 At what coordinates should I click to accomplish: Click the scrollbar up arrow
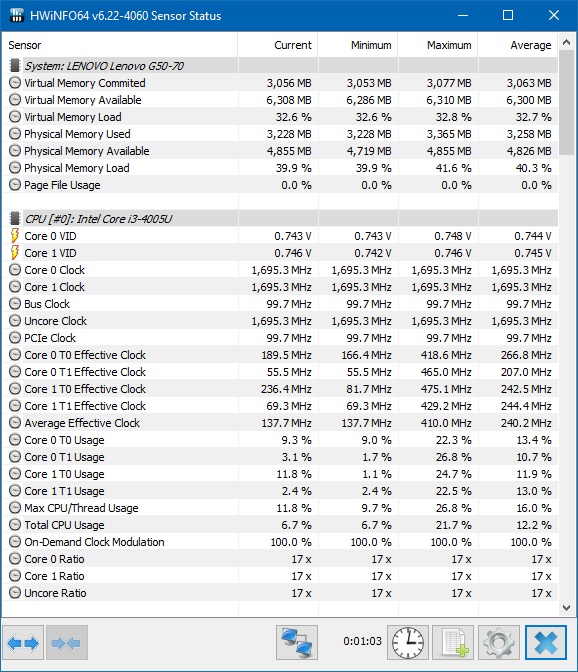pyautogui.click(x=566, y=42)
